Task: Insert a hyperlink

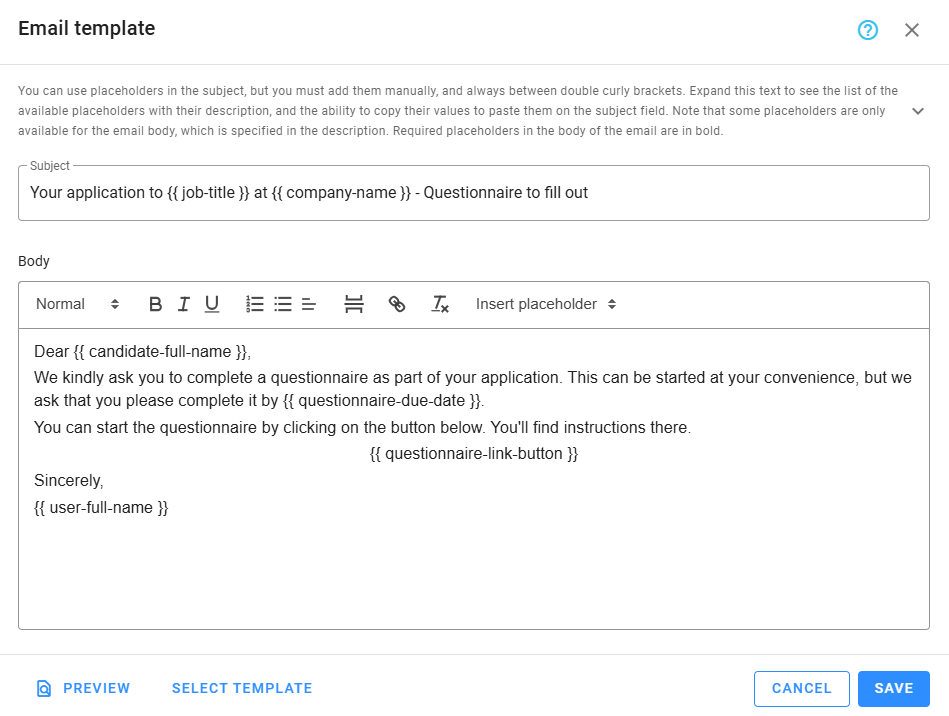Action: [397, 304]
